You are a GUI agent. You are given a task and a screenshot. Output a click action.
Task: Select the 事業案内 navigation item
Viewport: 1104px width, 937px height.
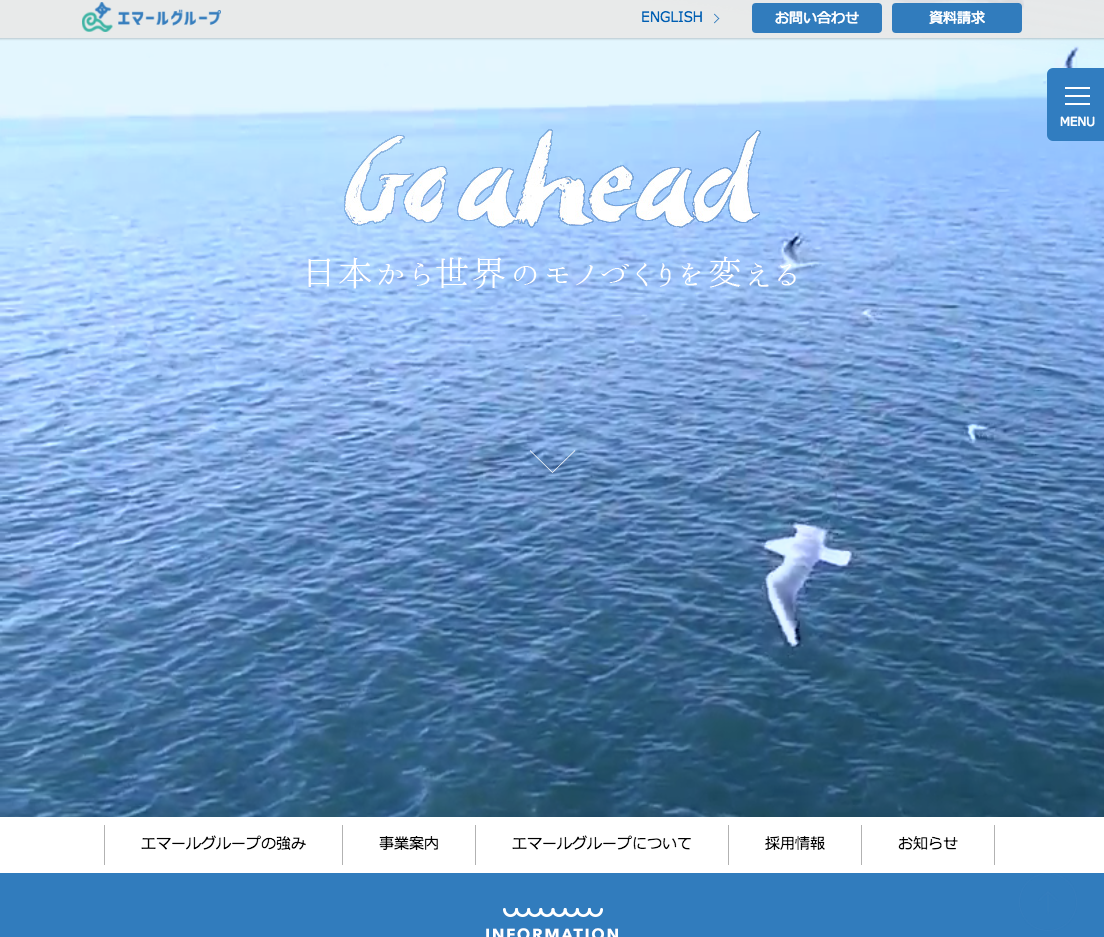point(408,844)
